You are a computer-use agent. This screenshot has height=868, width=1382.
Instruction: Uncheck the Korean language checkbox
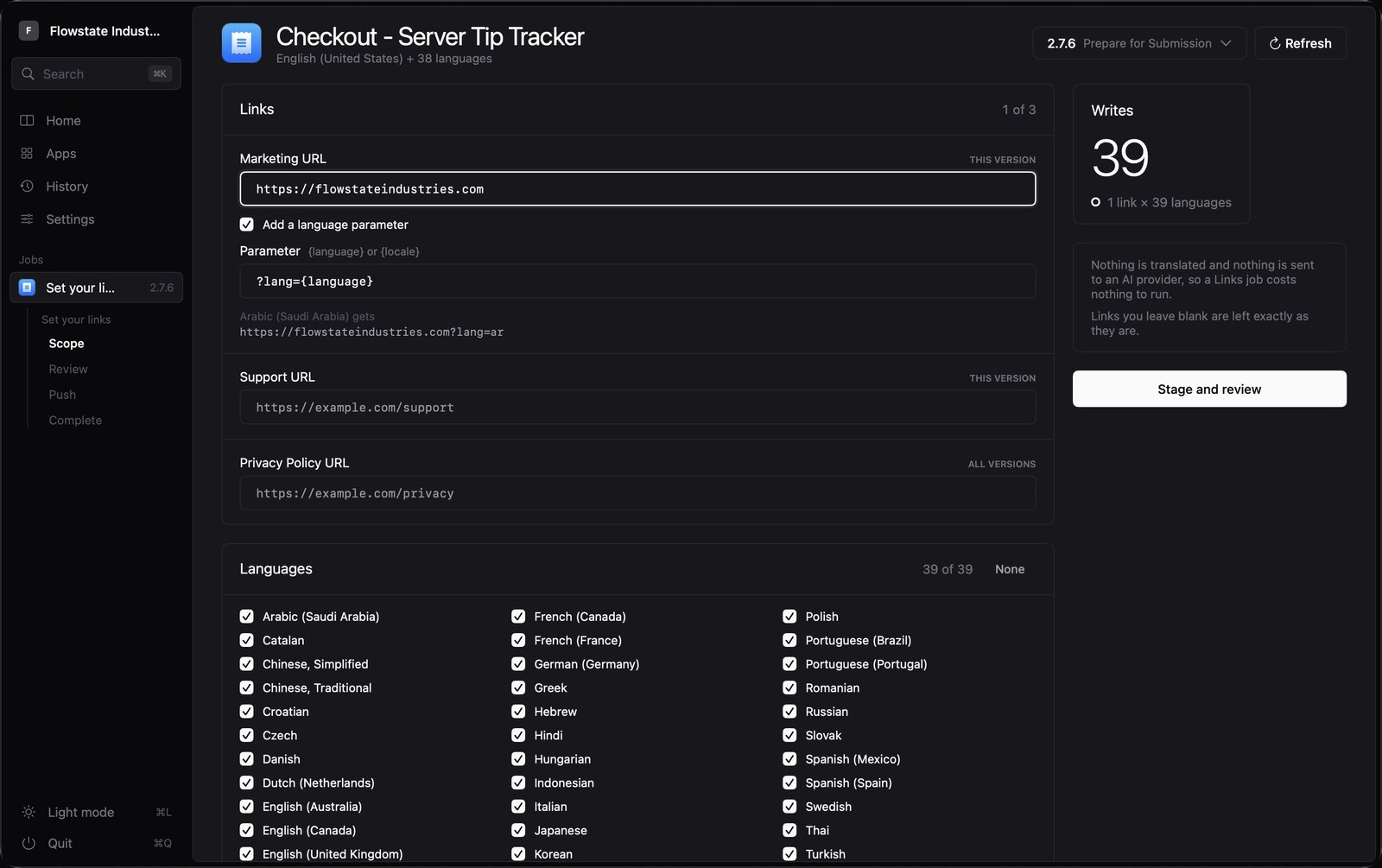click(518, 853)
